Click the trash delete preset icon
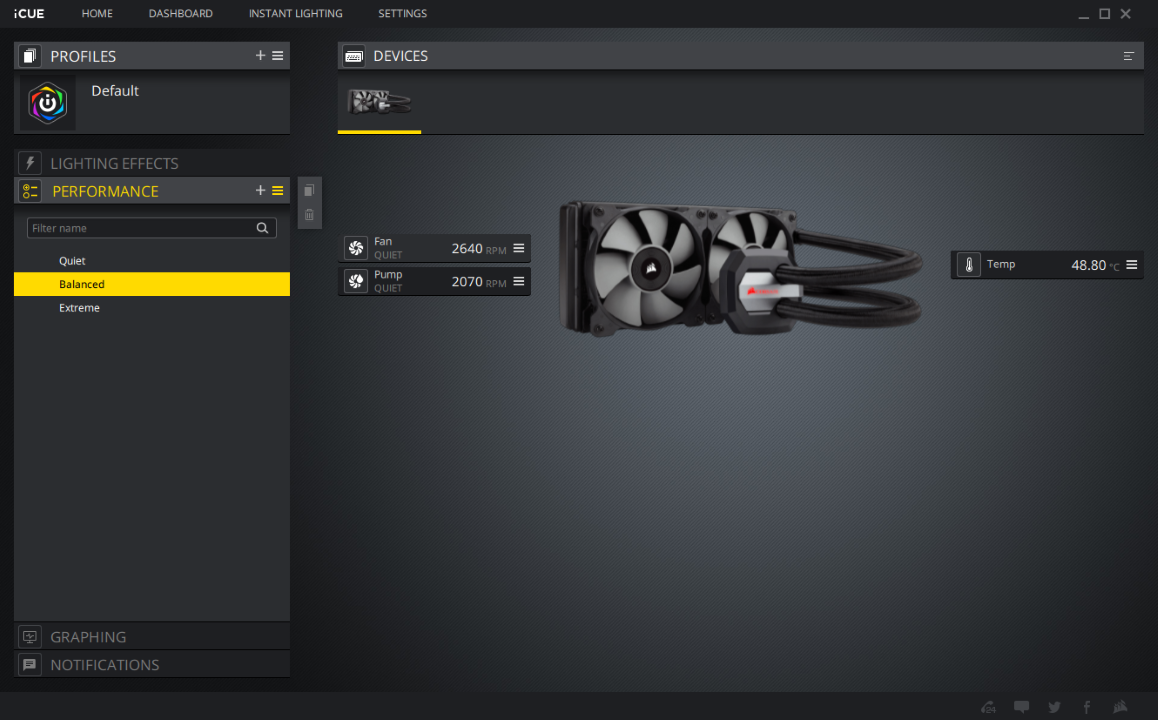Screen dimensions: 1158x720 [309, 214]
